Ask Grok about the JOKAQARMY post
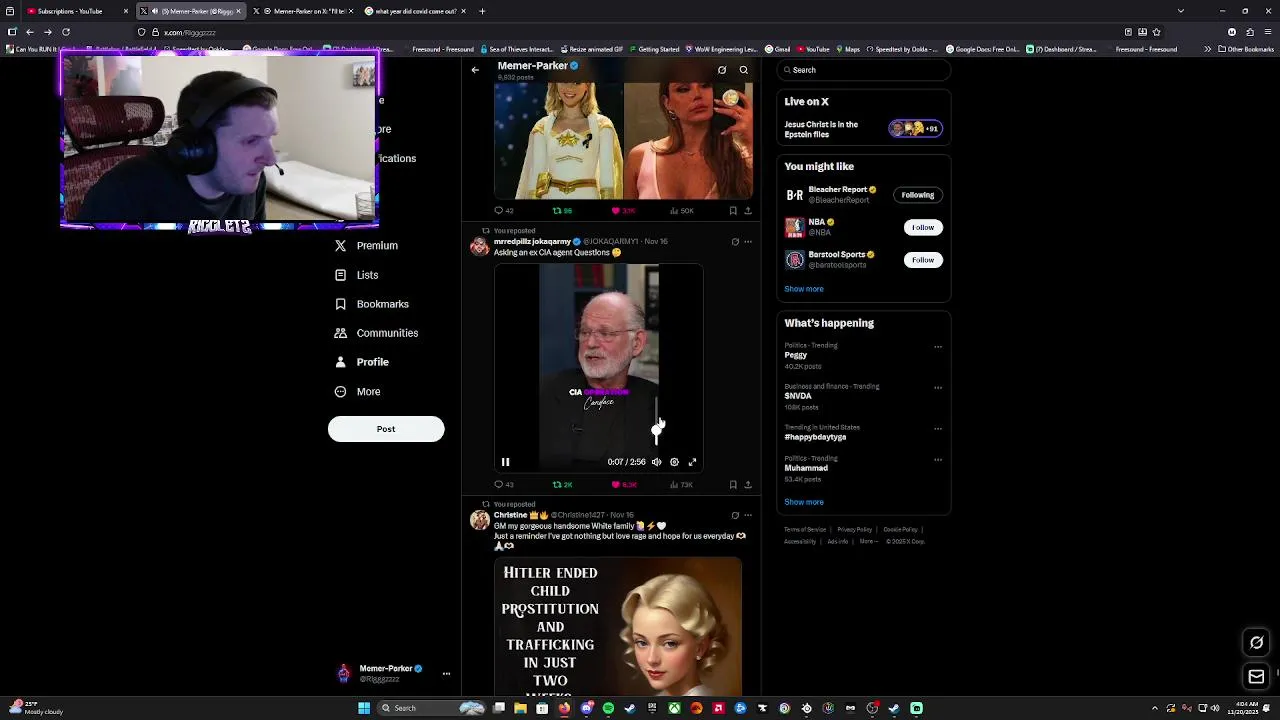The height and width of the screenshot is (720, 1280). tap(735, 241)
